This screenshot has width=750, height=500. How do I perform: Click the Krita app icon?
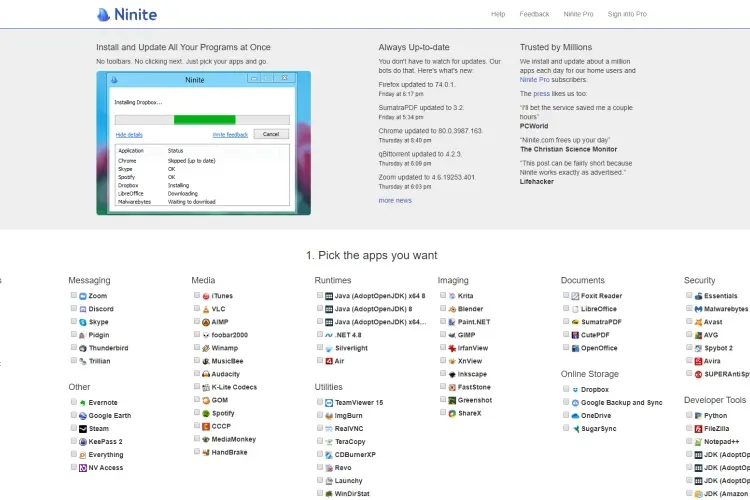(x=452, y=296)
